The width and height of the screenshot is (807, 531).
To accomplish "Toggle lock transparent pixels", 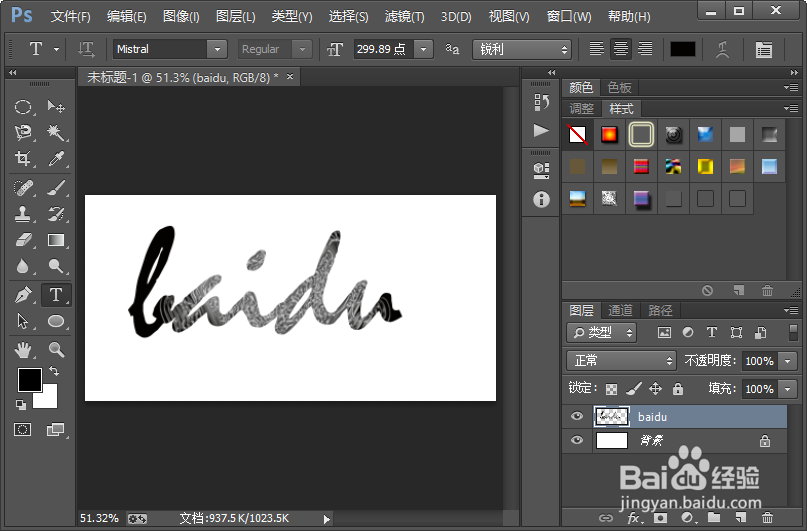I will click(x=611, y=389).
